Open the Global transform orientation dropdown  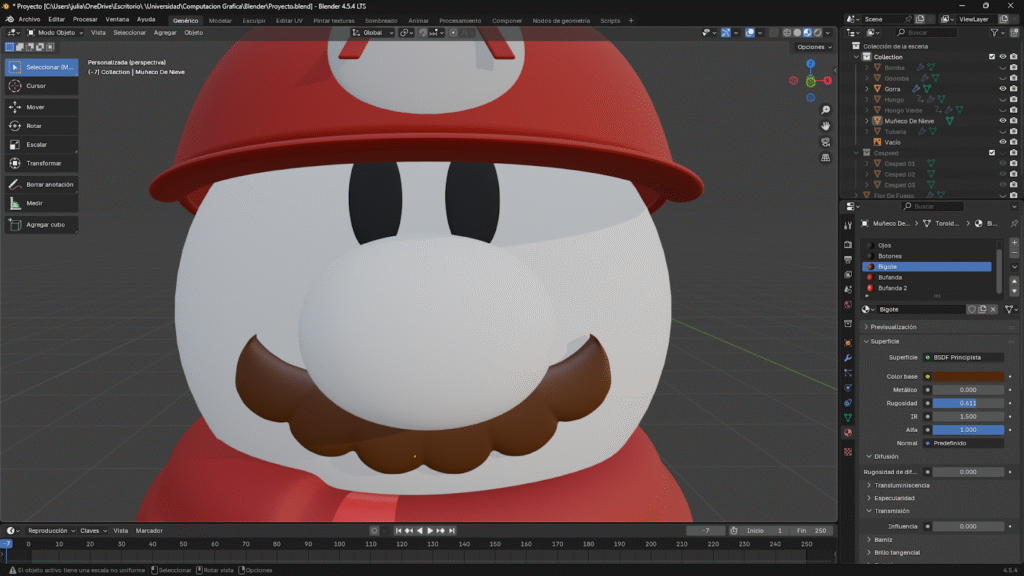[372, 32]
